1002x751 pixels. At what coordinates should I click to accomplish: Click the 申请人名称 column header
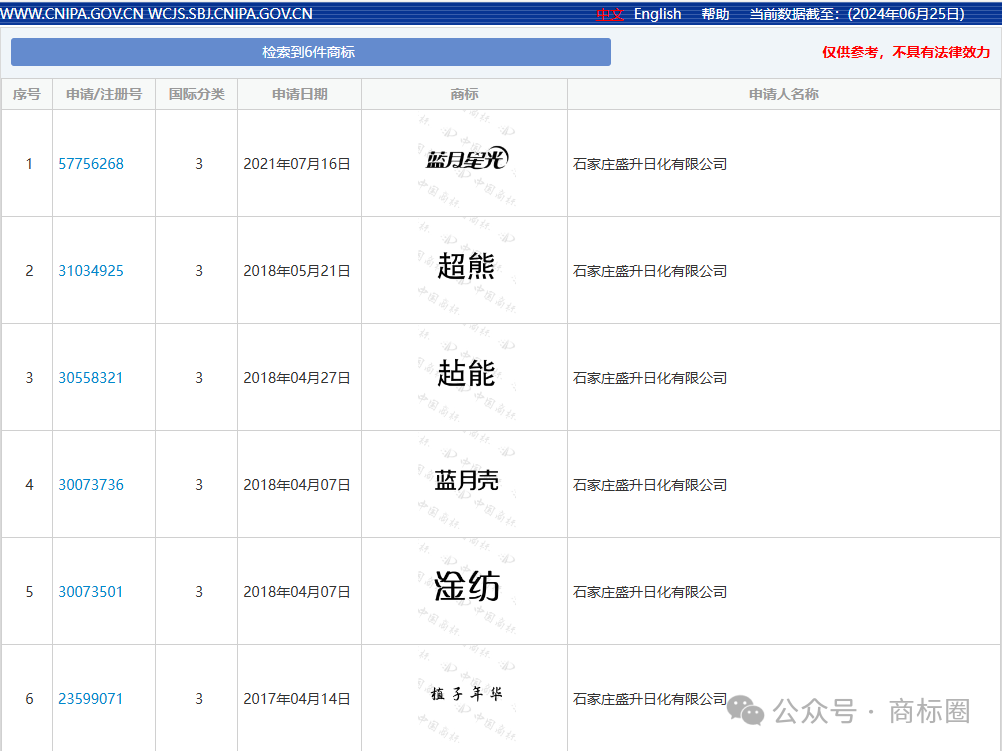[784, 94]
